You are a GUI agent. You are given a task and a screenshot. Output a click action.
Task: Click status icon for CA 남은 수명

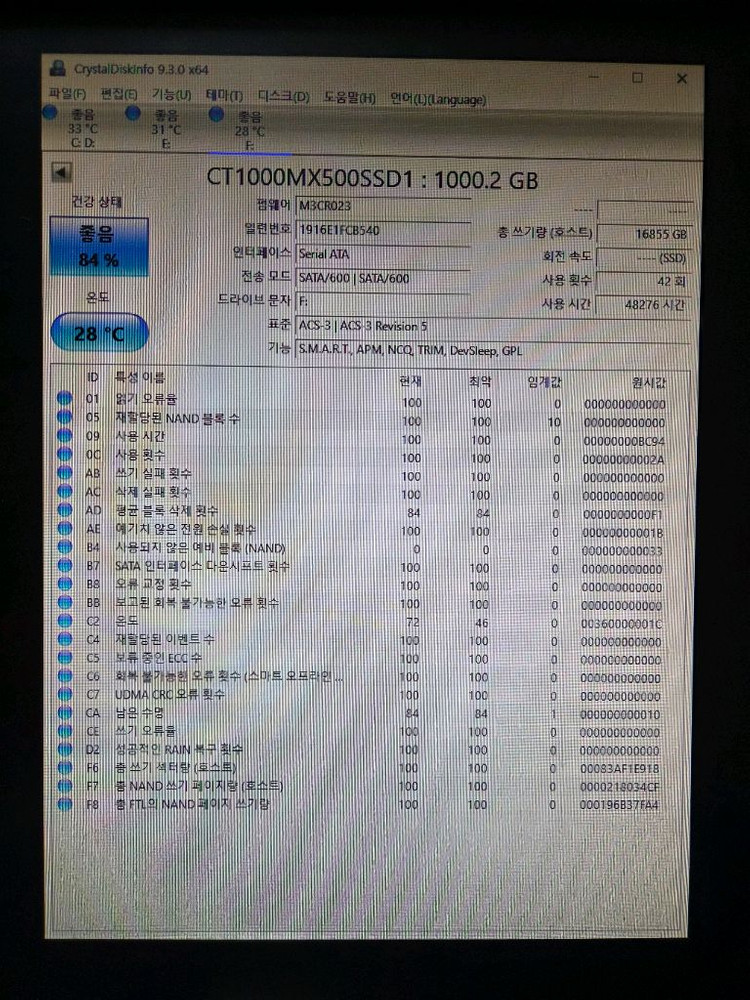65,712
